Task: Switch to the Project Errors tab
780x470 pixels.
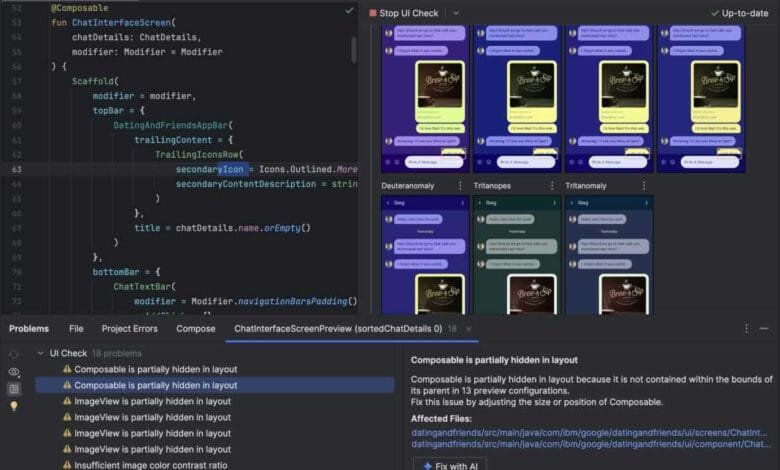Action: (129, 329)
